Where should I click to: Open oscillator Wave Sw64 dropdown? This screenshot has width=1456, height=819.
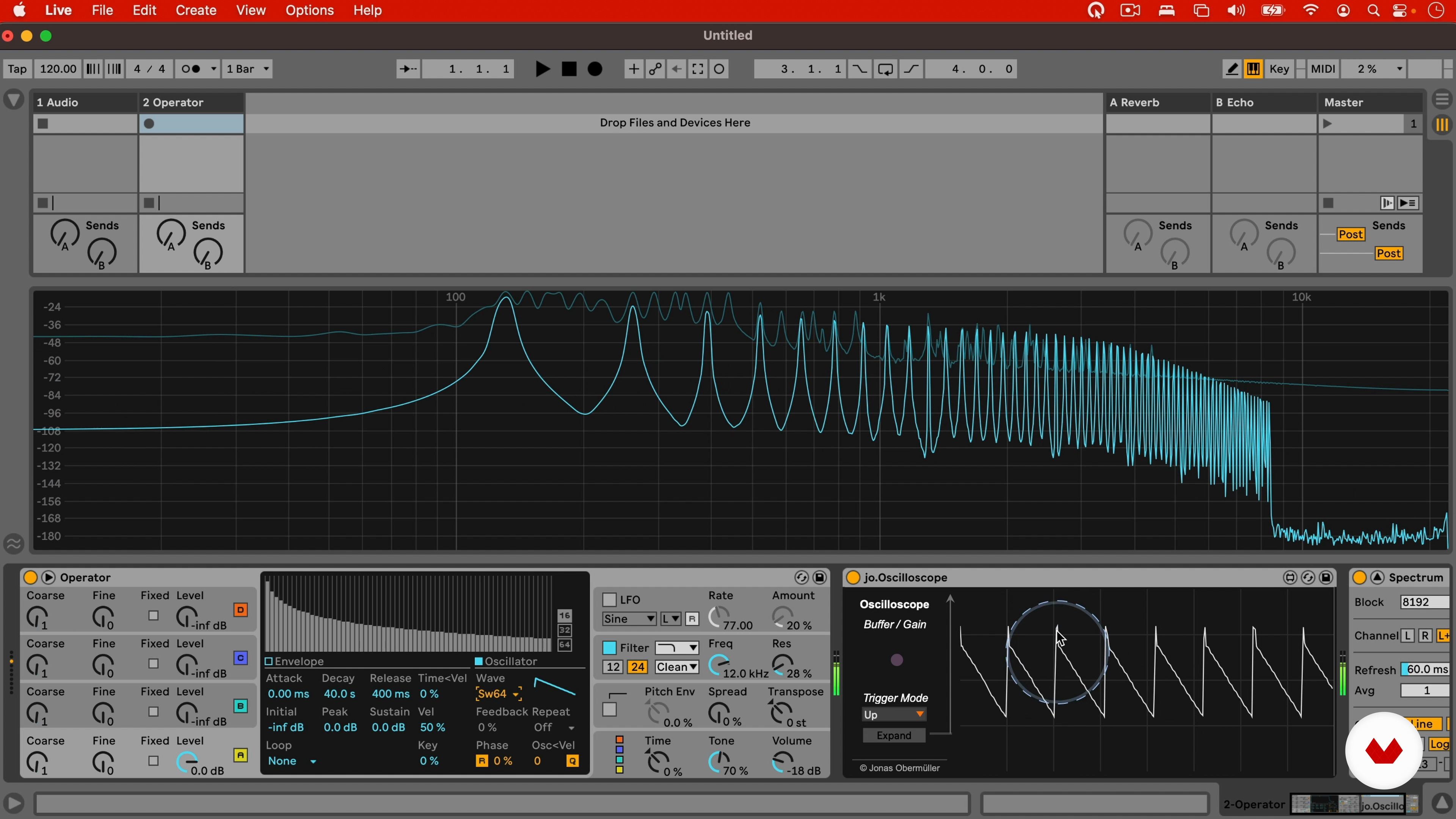(x=499, y=694)
